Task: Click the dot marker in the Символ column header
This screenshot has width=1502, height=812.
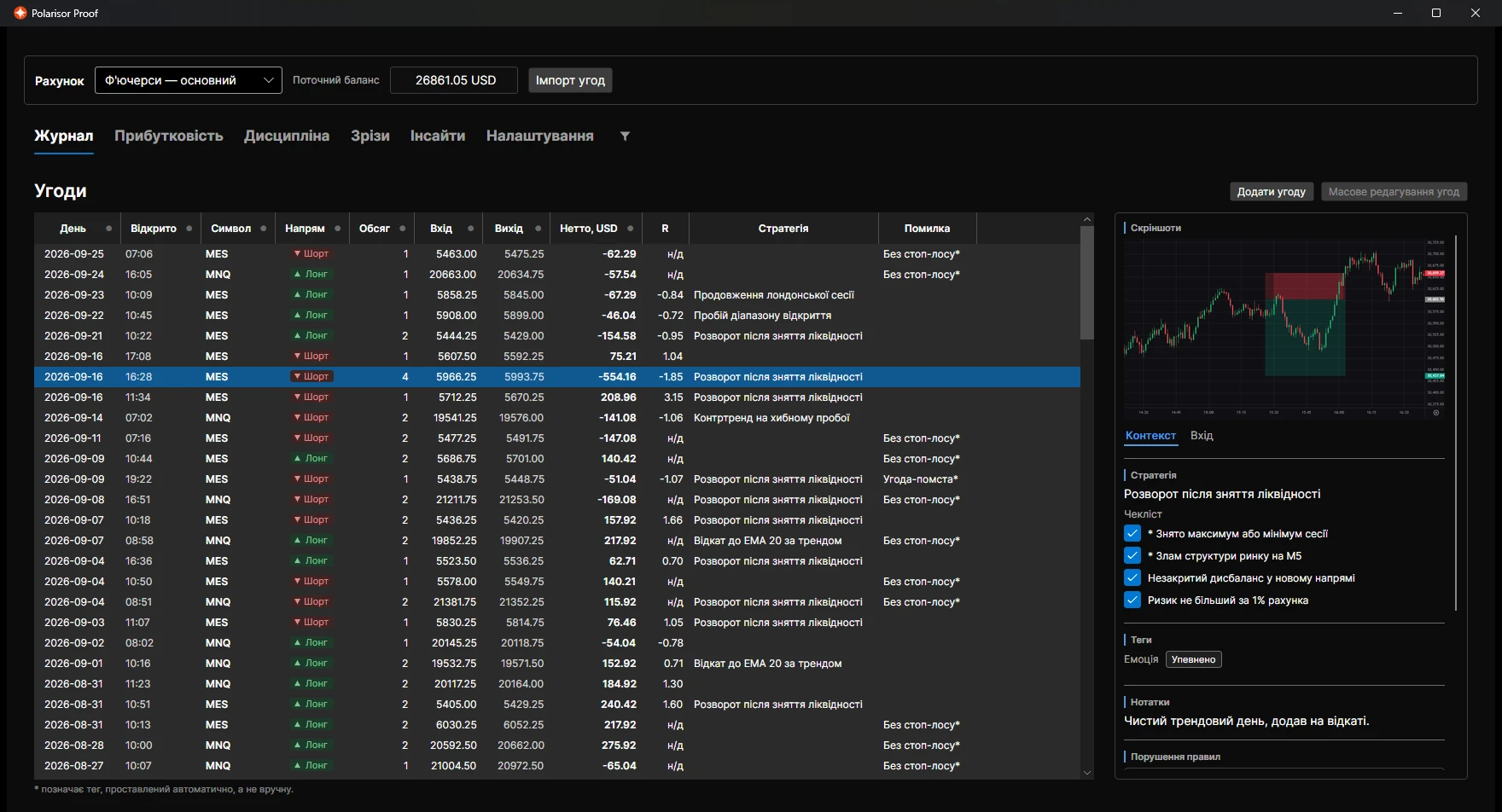Action: 264,229
